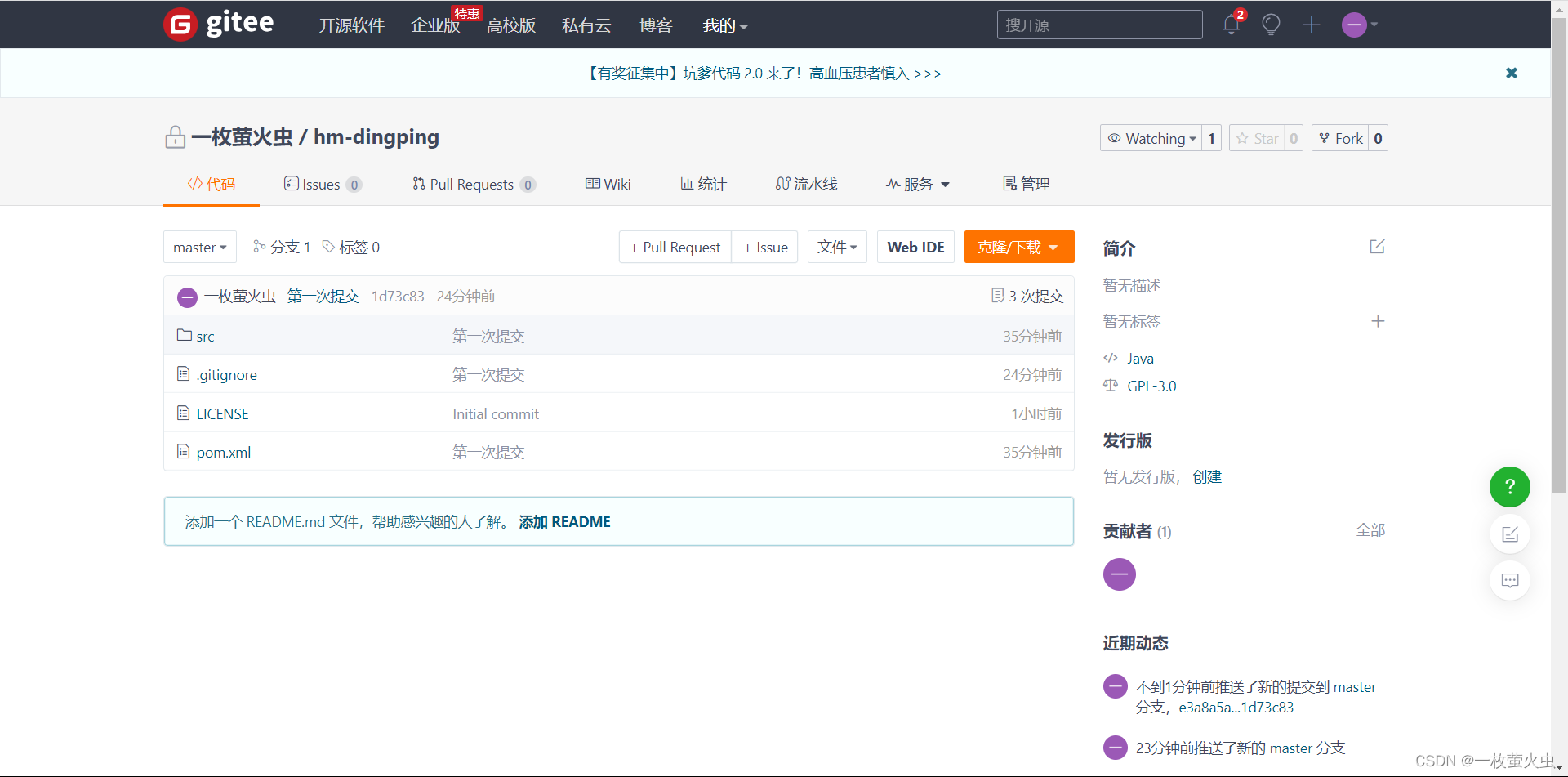The image size is (1568, 777).
Task: Open the src folder
Action: [205, 336]
